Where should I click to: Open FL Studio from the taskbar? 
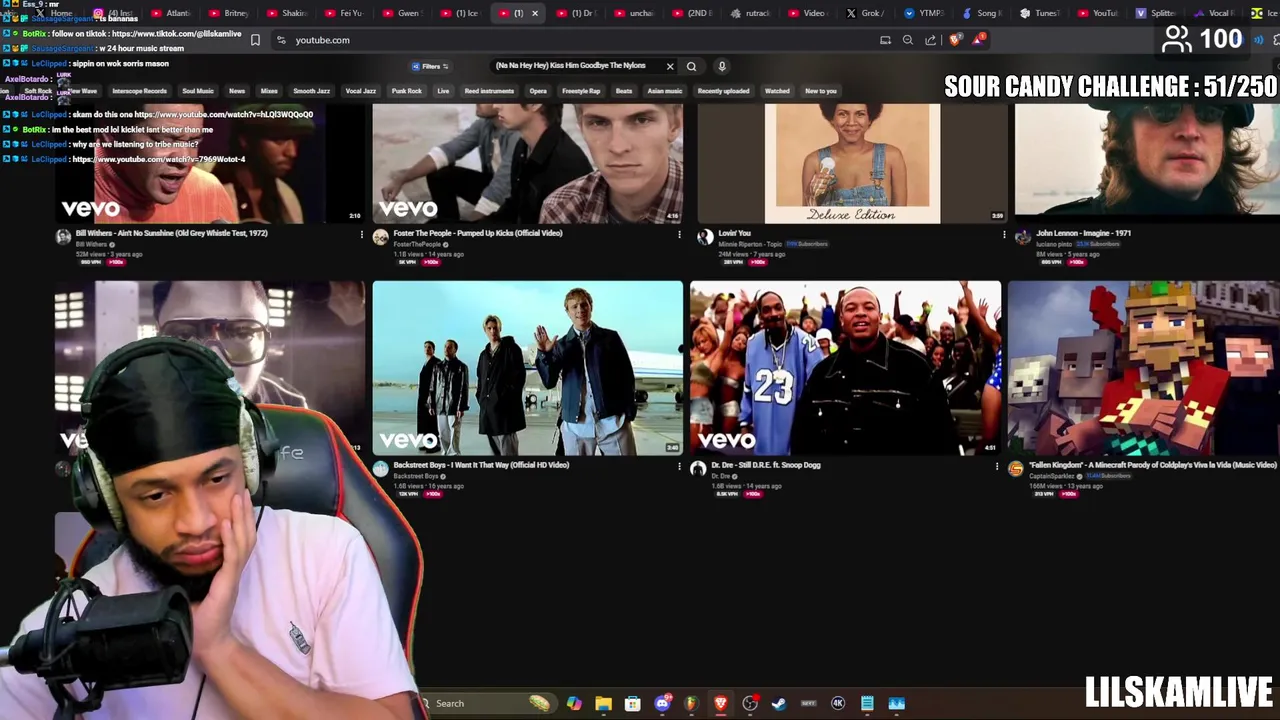(691, 703)
